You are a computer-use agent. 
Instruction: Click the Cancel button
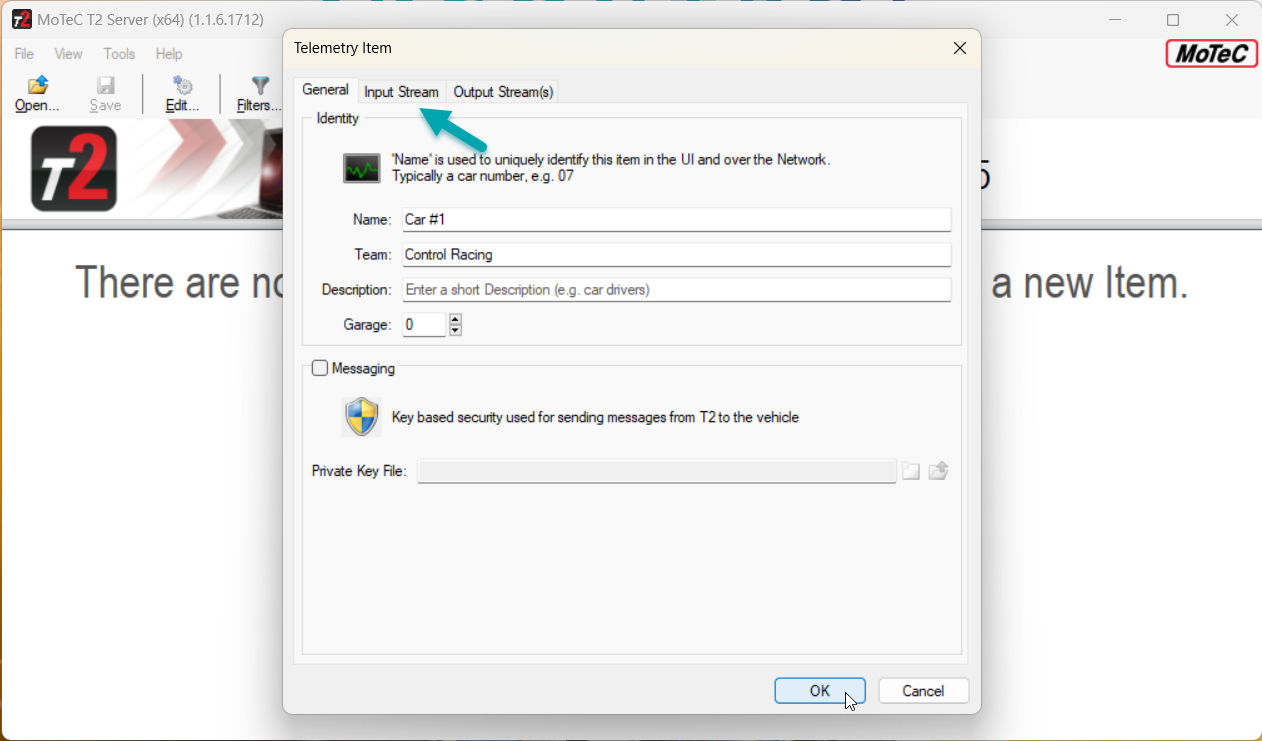(x=923, y=691)
